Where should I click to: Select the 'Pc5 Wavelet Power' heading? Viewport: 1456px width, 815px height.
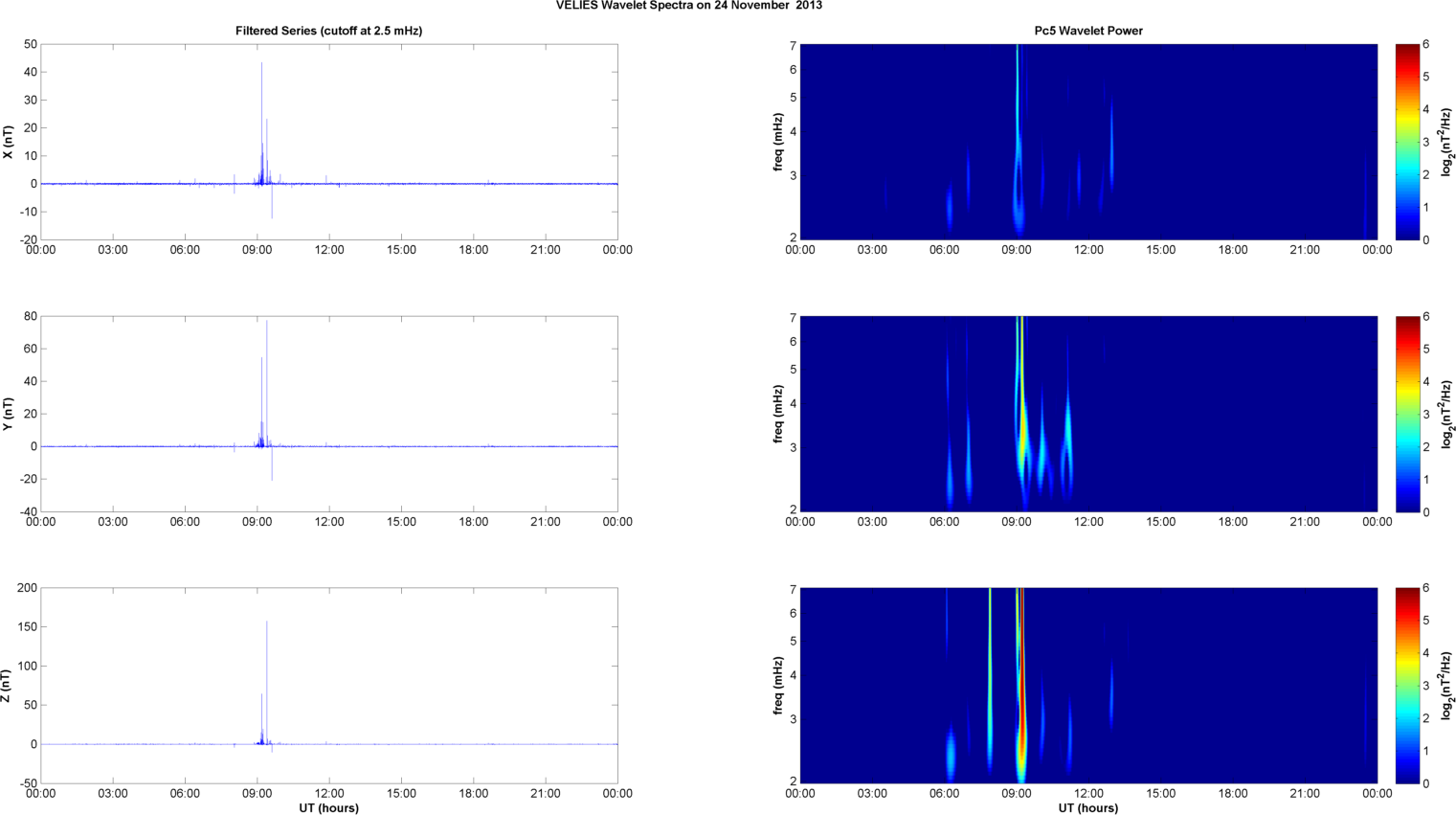[x=1088, y=31]
